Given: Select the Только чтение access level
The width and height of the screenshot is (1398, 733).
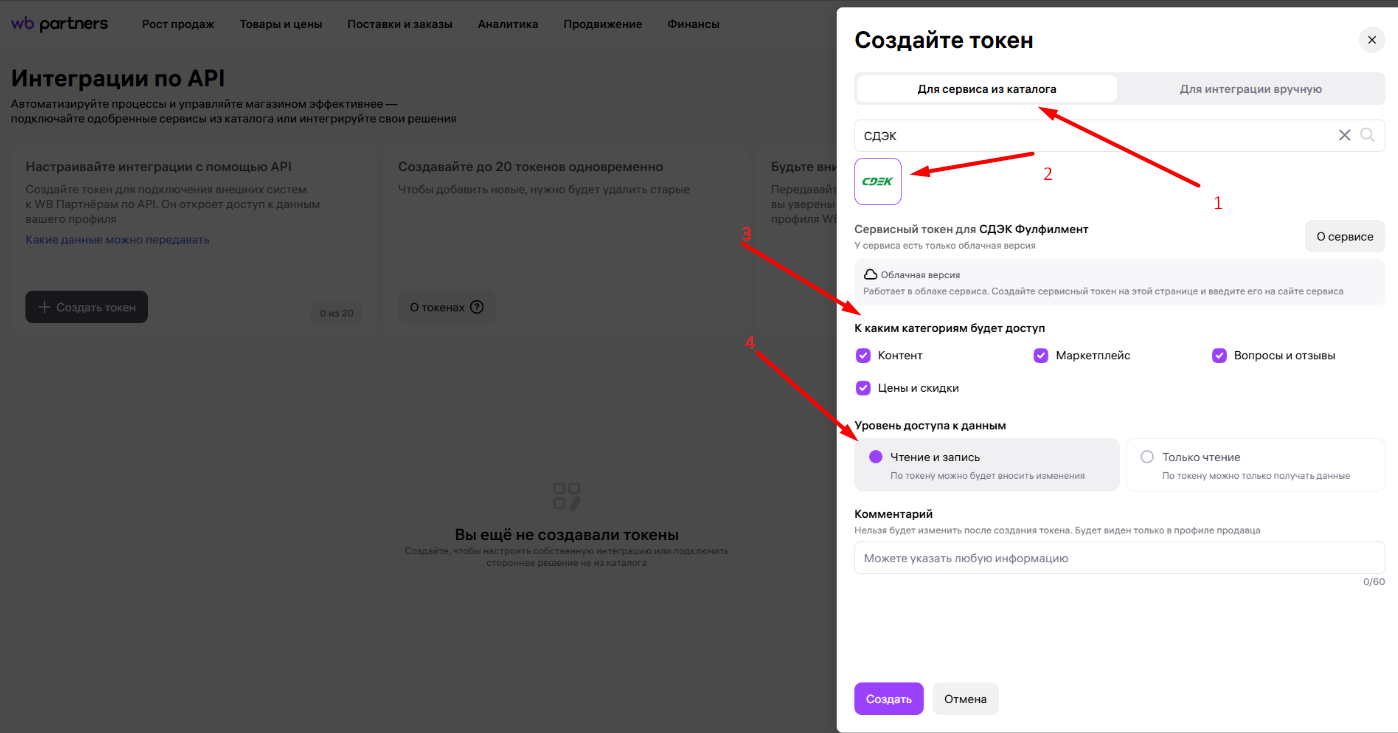Looking at the screenshot, I should pyautogui.click(x=1147, y=457).
